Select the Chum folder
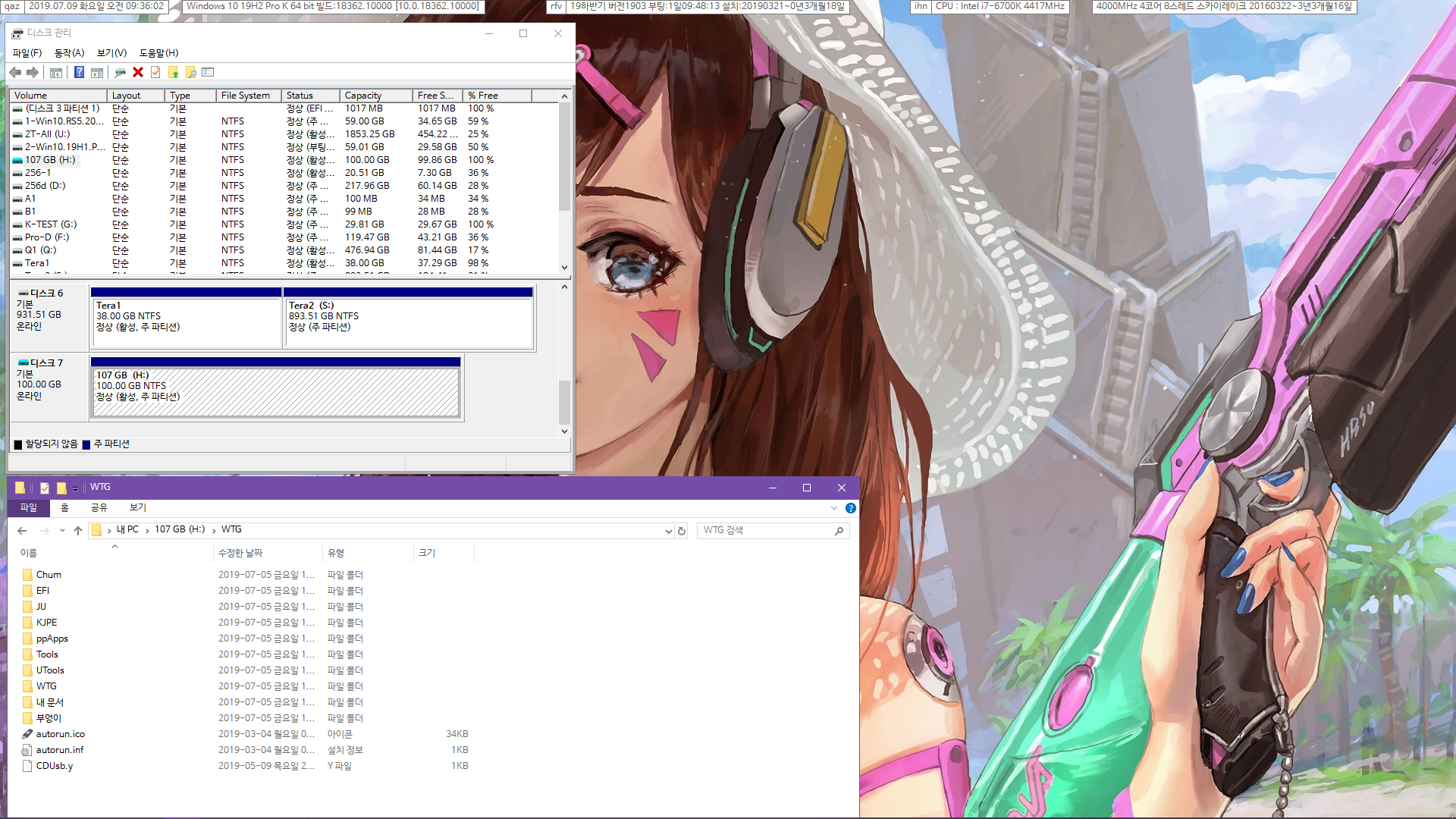This screenshot has height=819, width=1456. click(49, 575)
